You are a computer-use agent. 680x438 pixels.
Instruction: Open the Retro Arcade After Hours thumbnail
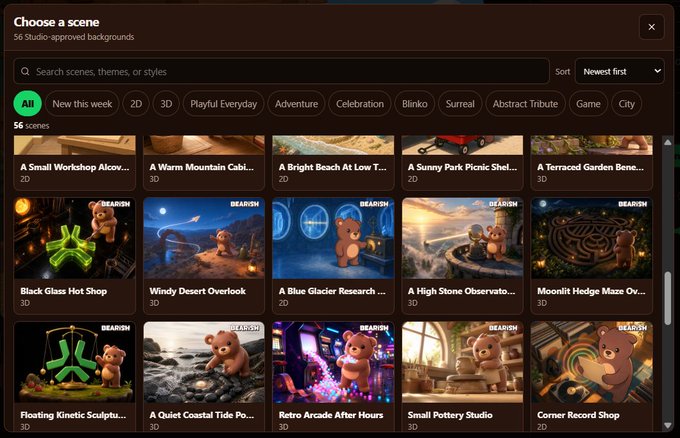coord(333,362)
